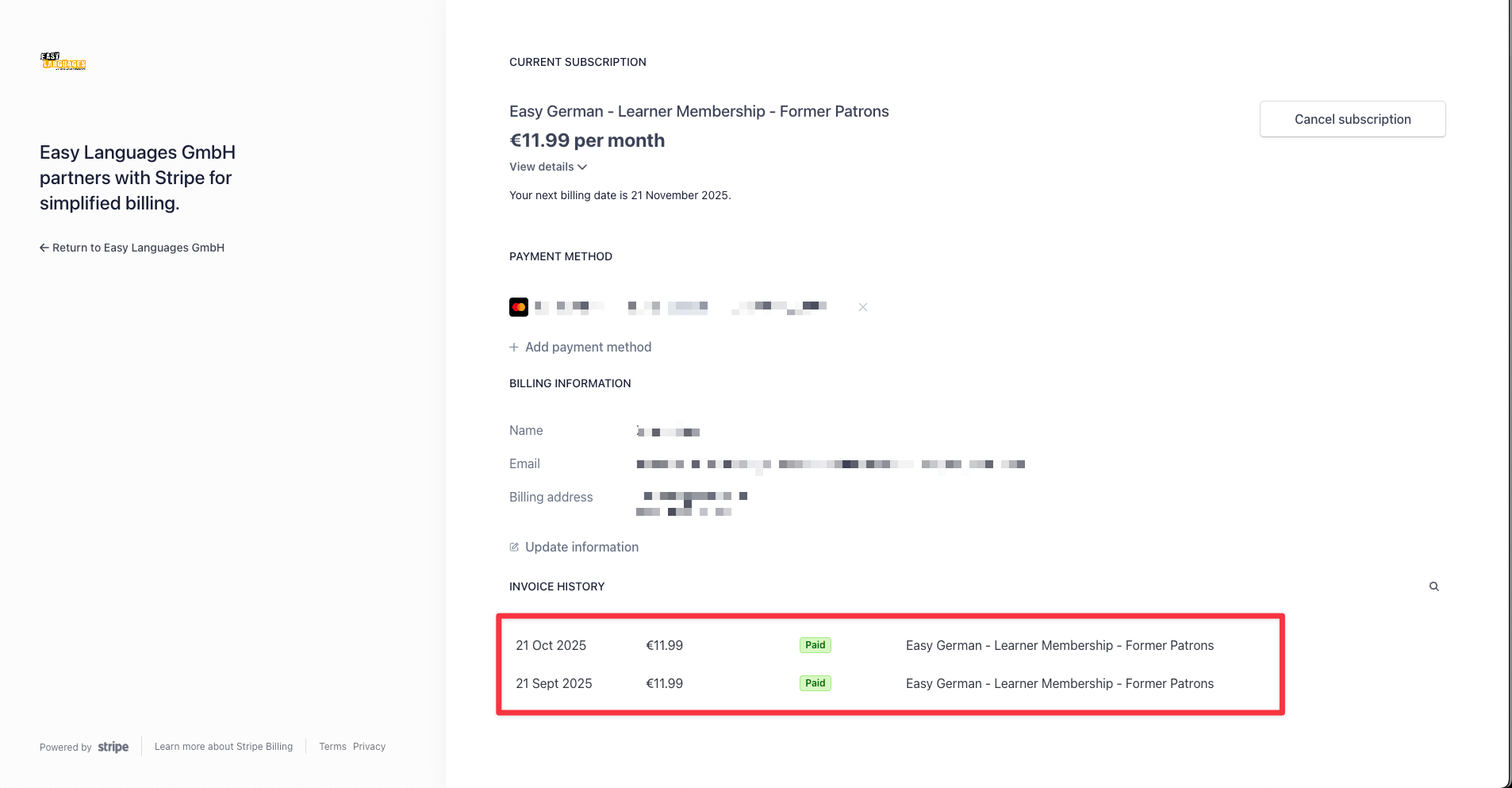Click the invoice history search icon
Image resolution: width=1512 pixels, height=788 pixels.
pos(1433,586)
